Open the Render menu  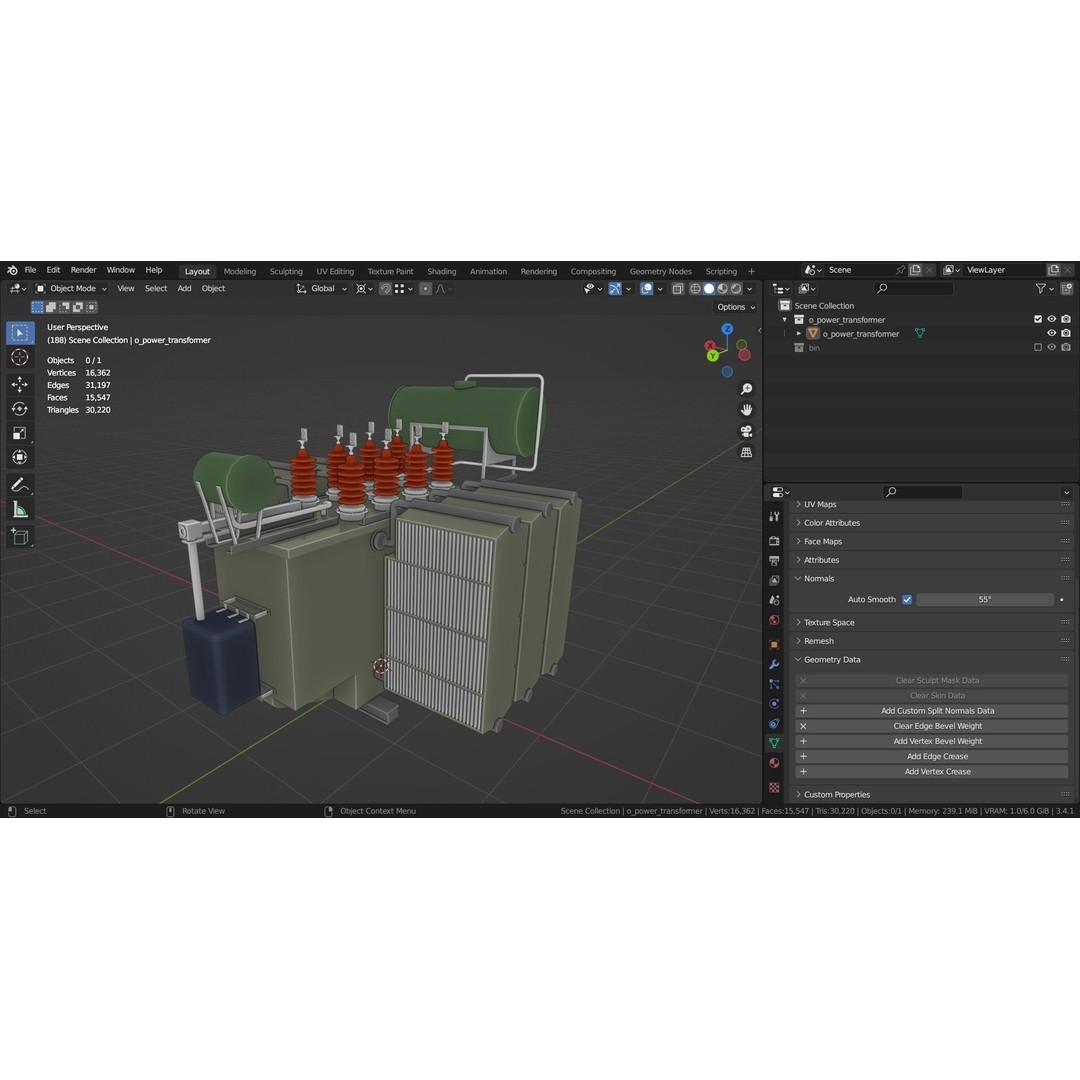(x=83, y=271)
